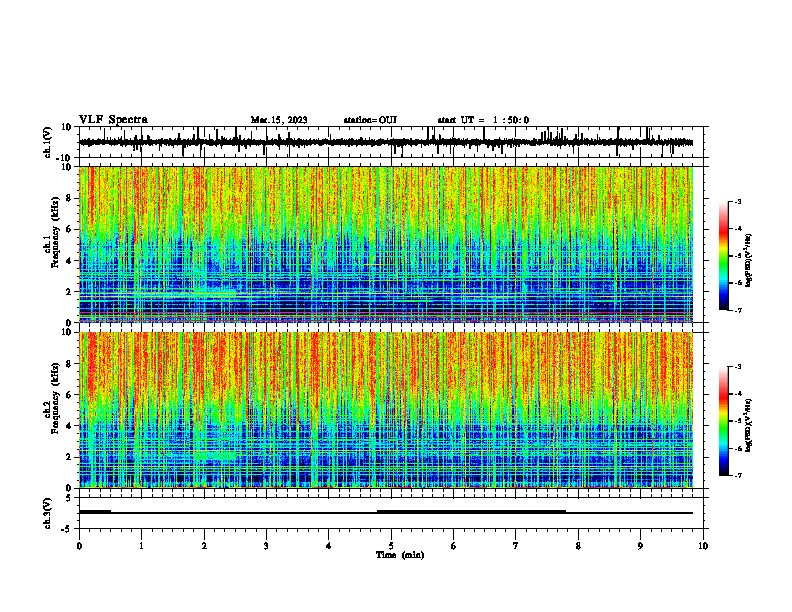Click the date 'Mar.15, 2023' label
Viewport: 792px width, 612px height.
279,120
